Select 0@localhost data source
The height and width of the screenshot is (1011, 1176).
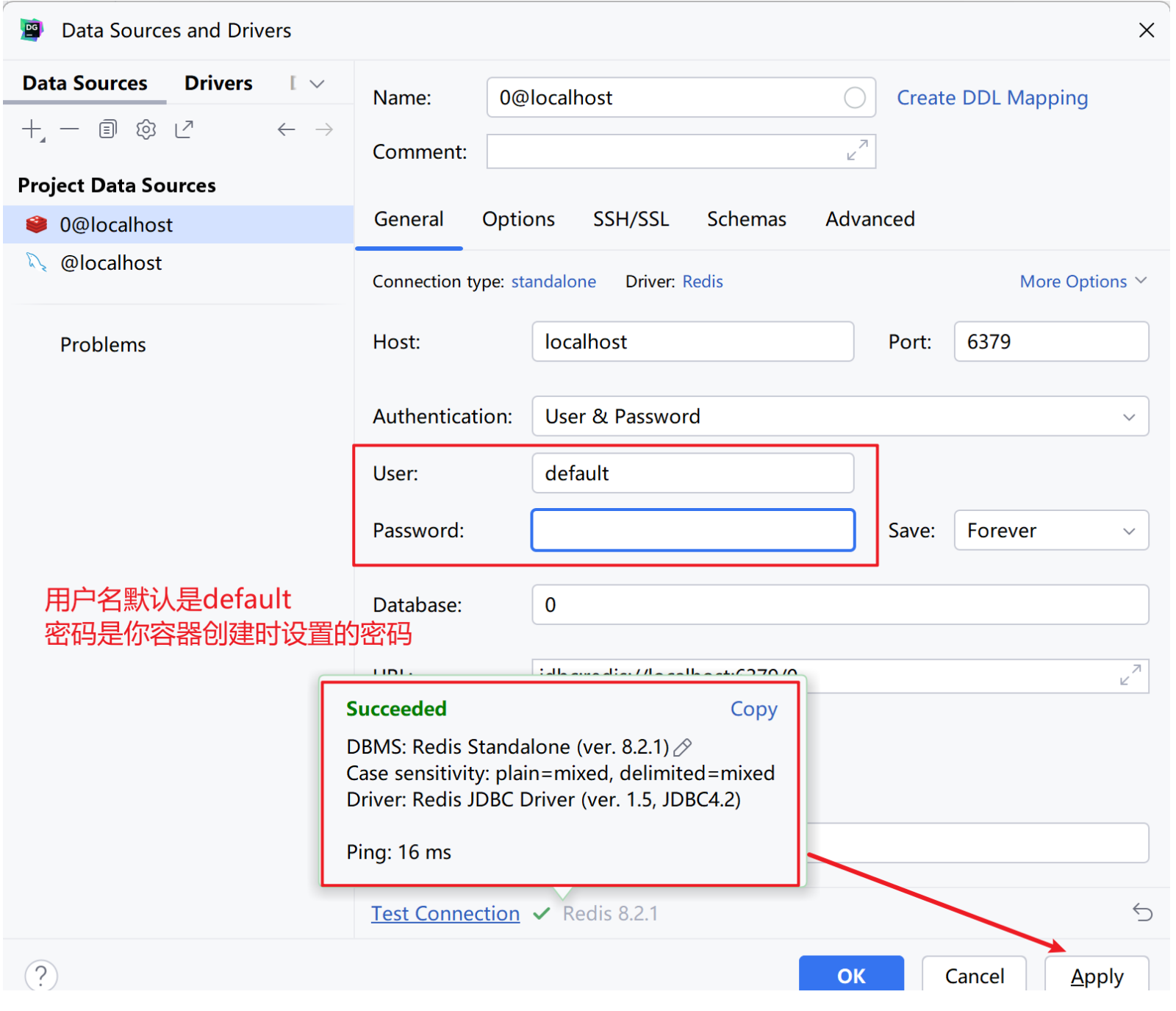(x=179, y=224)
